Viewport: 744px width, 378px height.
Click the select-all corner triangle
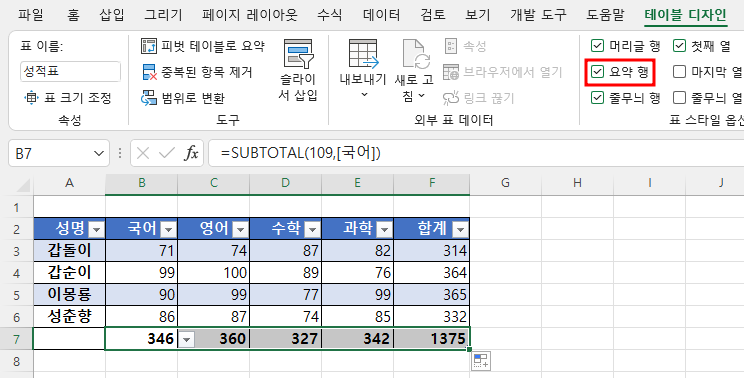[23, 184]
